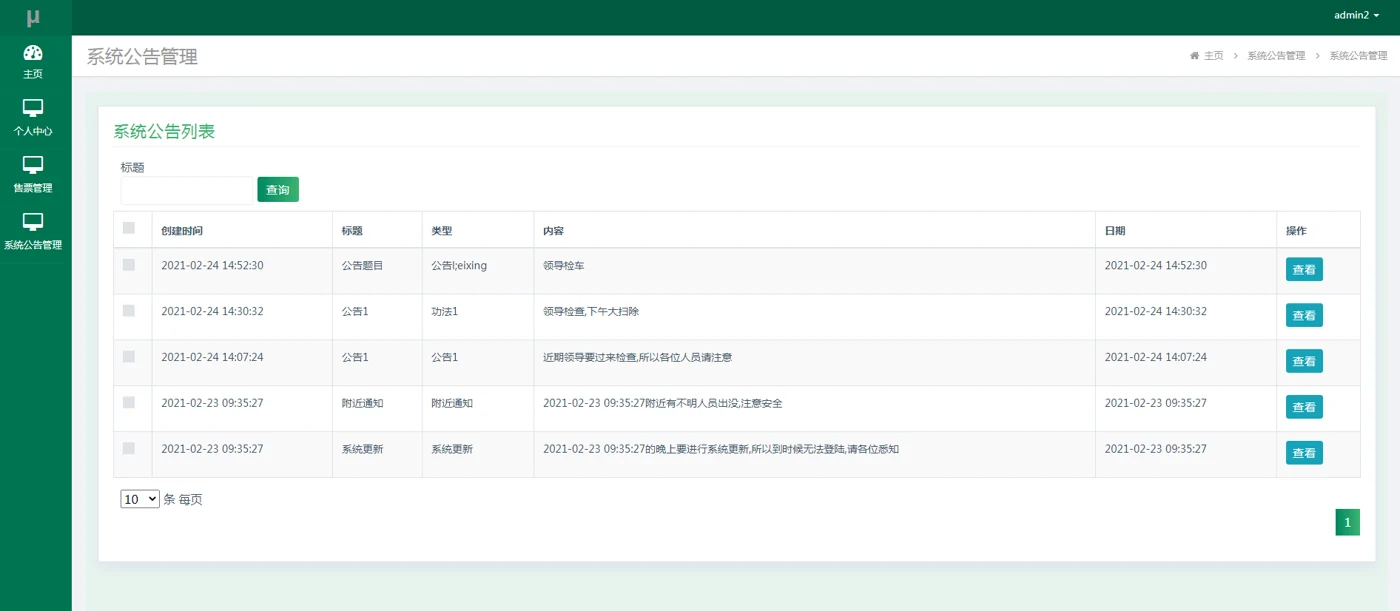The image size is (1400, 611).
Task: Click the 系统公告列表 panel heading
Action: (164, 131)
